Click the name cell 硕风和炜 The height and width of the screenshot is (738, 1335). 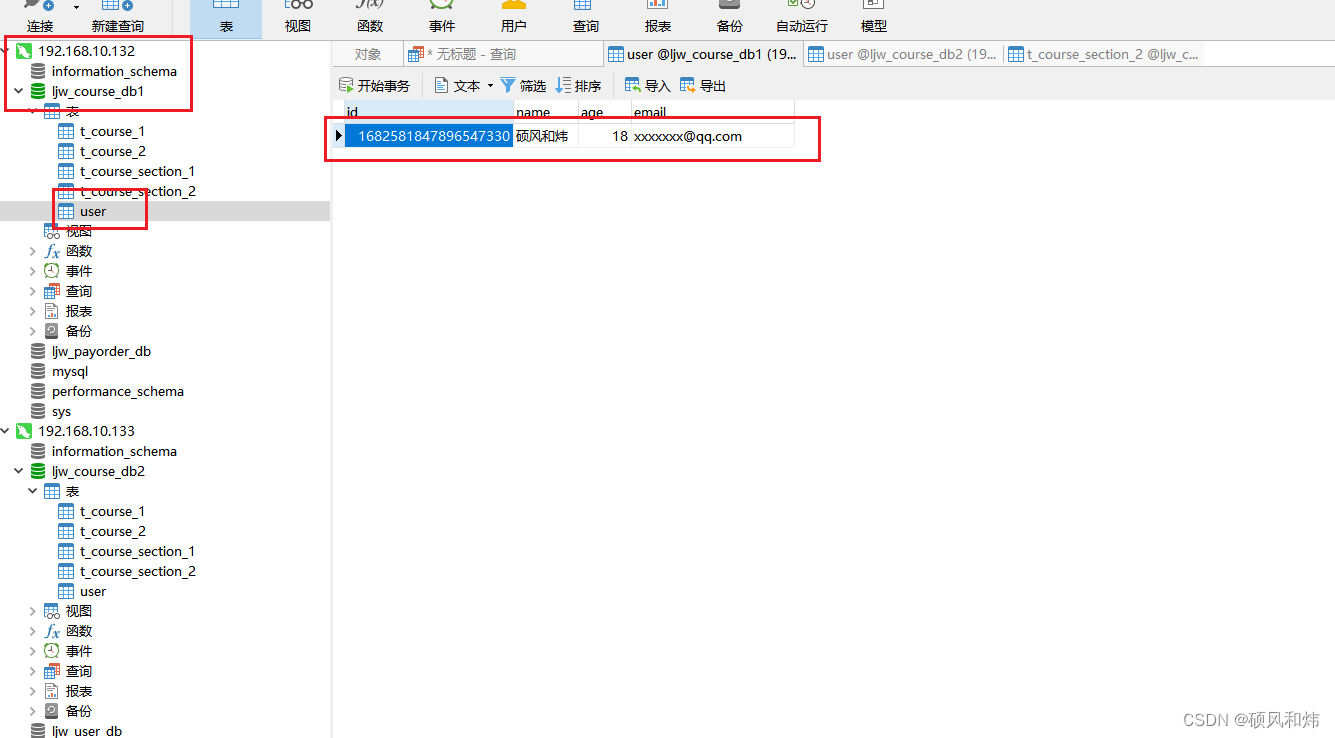[x=546, y=136]
